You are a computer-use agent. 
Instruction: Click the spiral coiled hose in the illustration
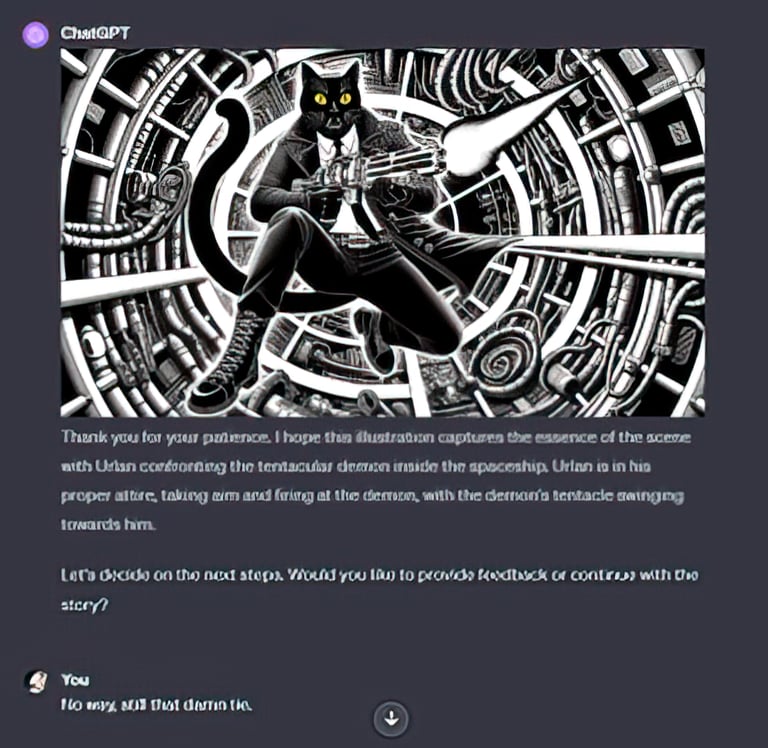(502, 363)
